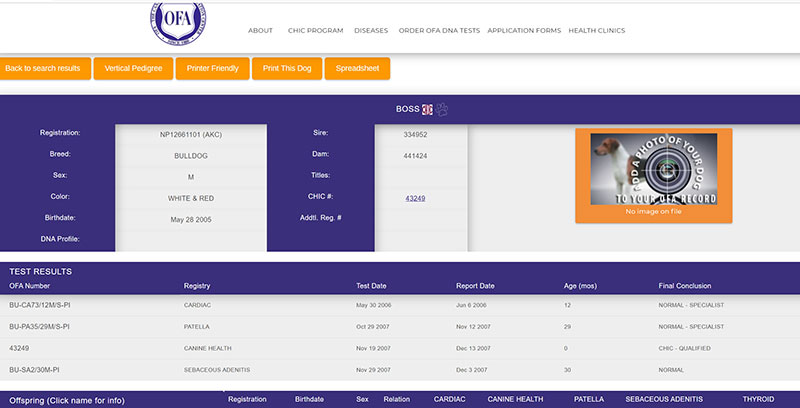This screenshot has height=408, width=800.
Task: Click test date May 30 2006
Action: click(373, 305)
